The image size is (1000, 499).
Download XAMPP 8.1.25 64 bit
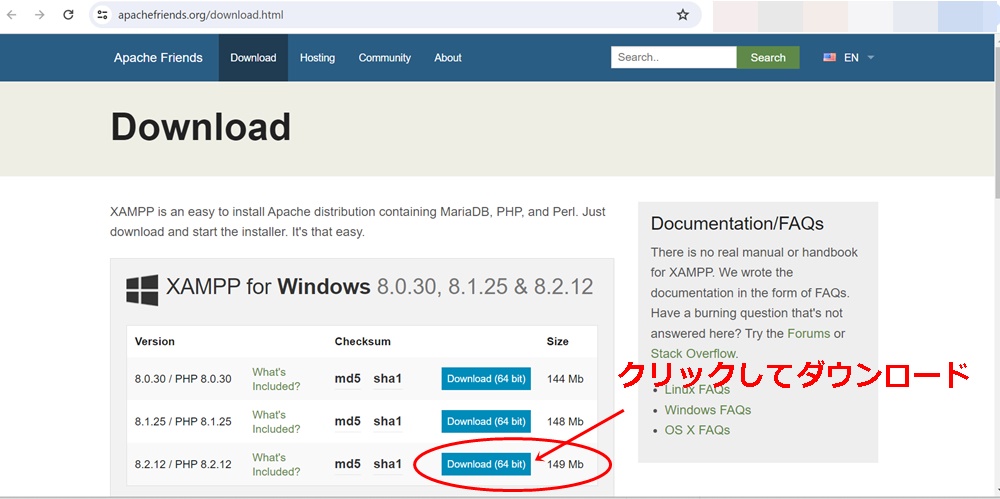pos(486,421)
